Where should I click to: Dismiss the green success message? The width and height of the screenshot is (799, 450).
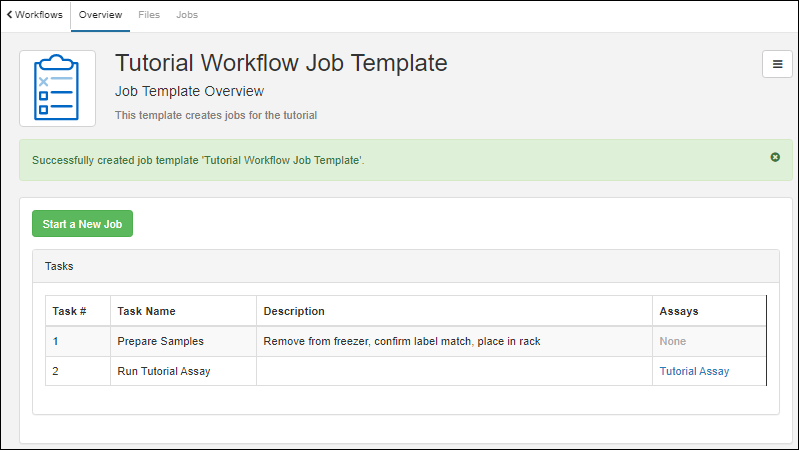pos(775,157)
